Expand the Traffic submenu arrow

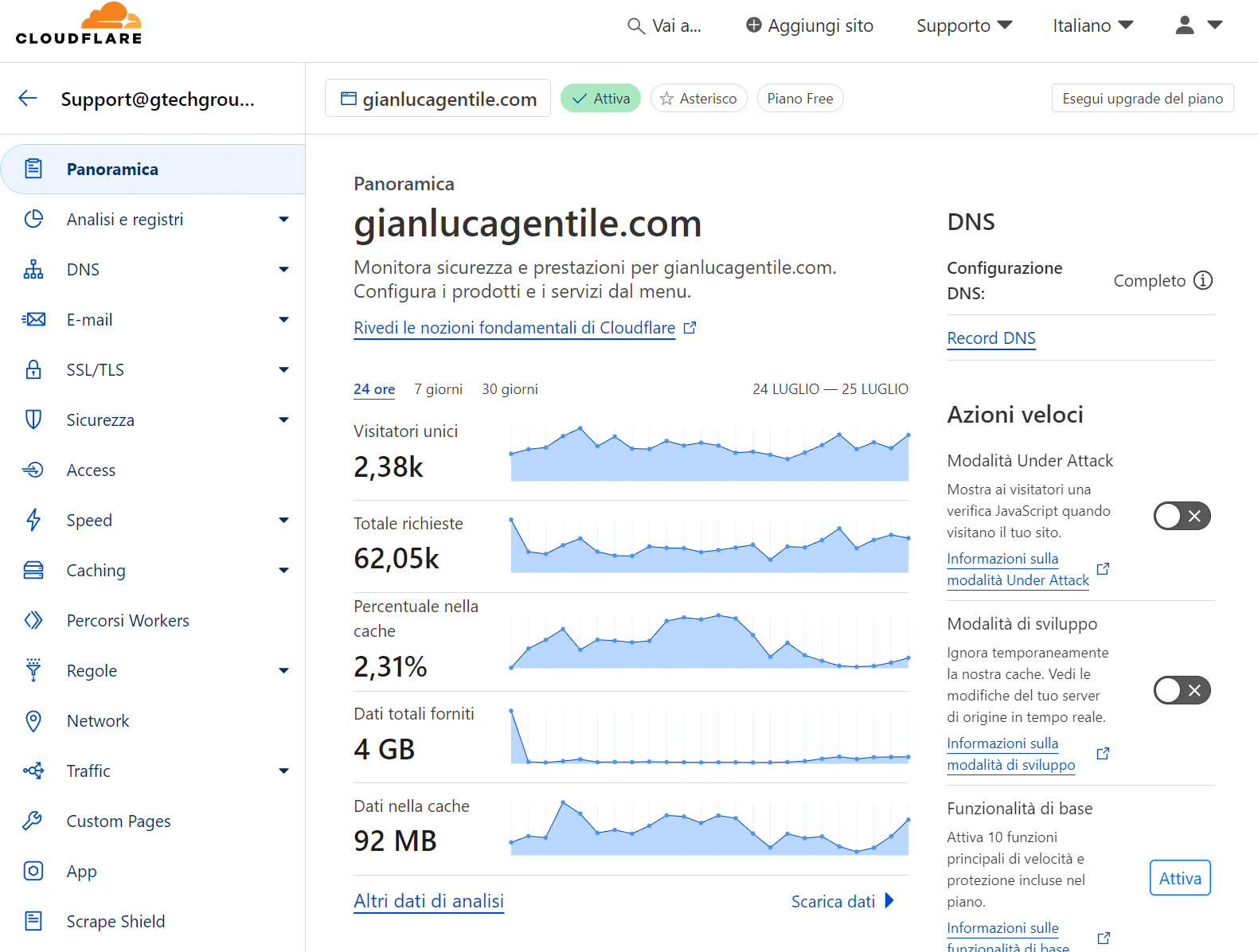283,771
